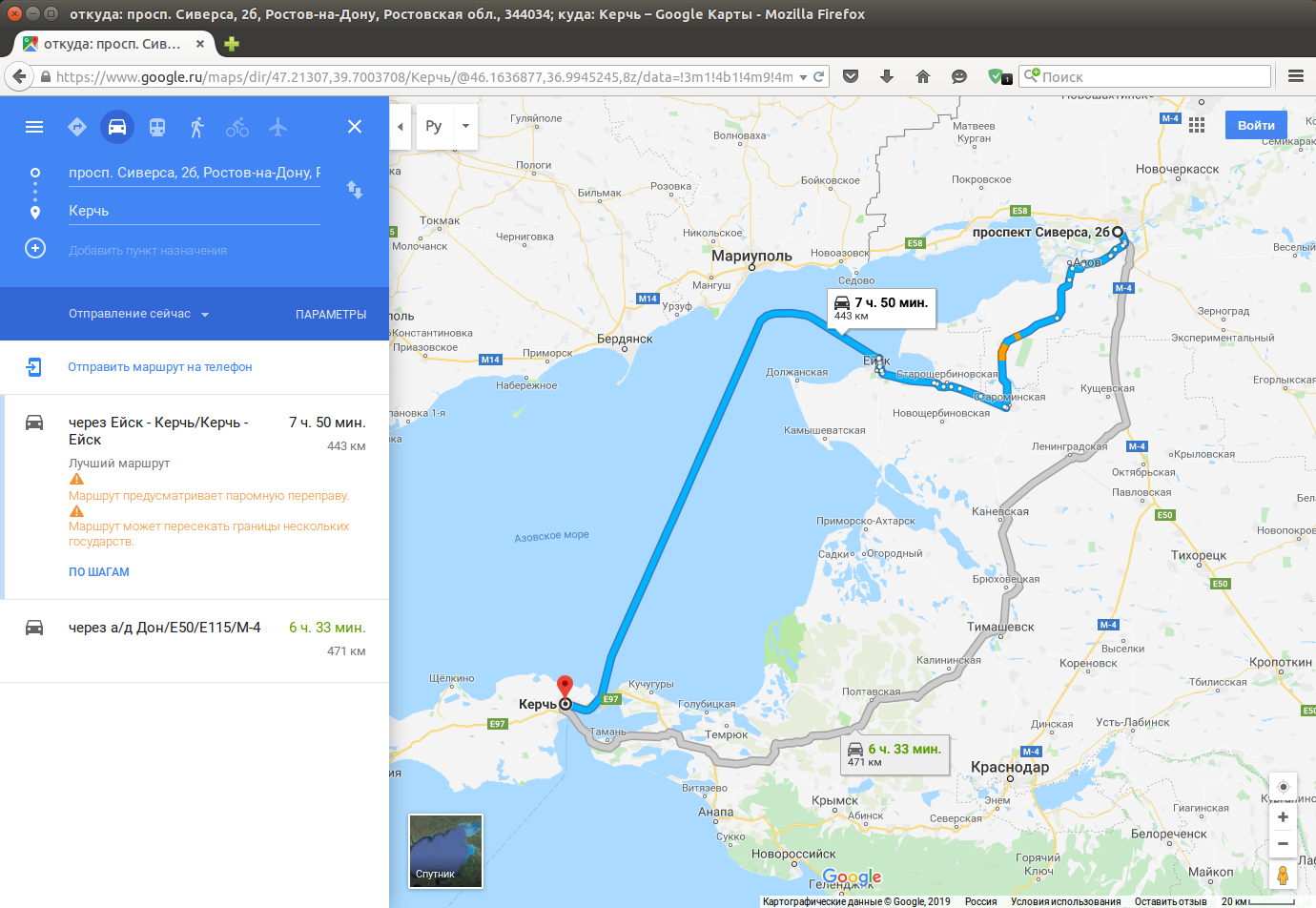Swap the start and destination points
Viewport: 1316px width, 908px height.
[355, 190]
